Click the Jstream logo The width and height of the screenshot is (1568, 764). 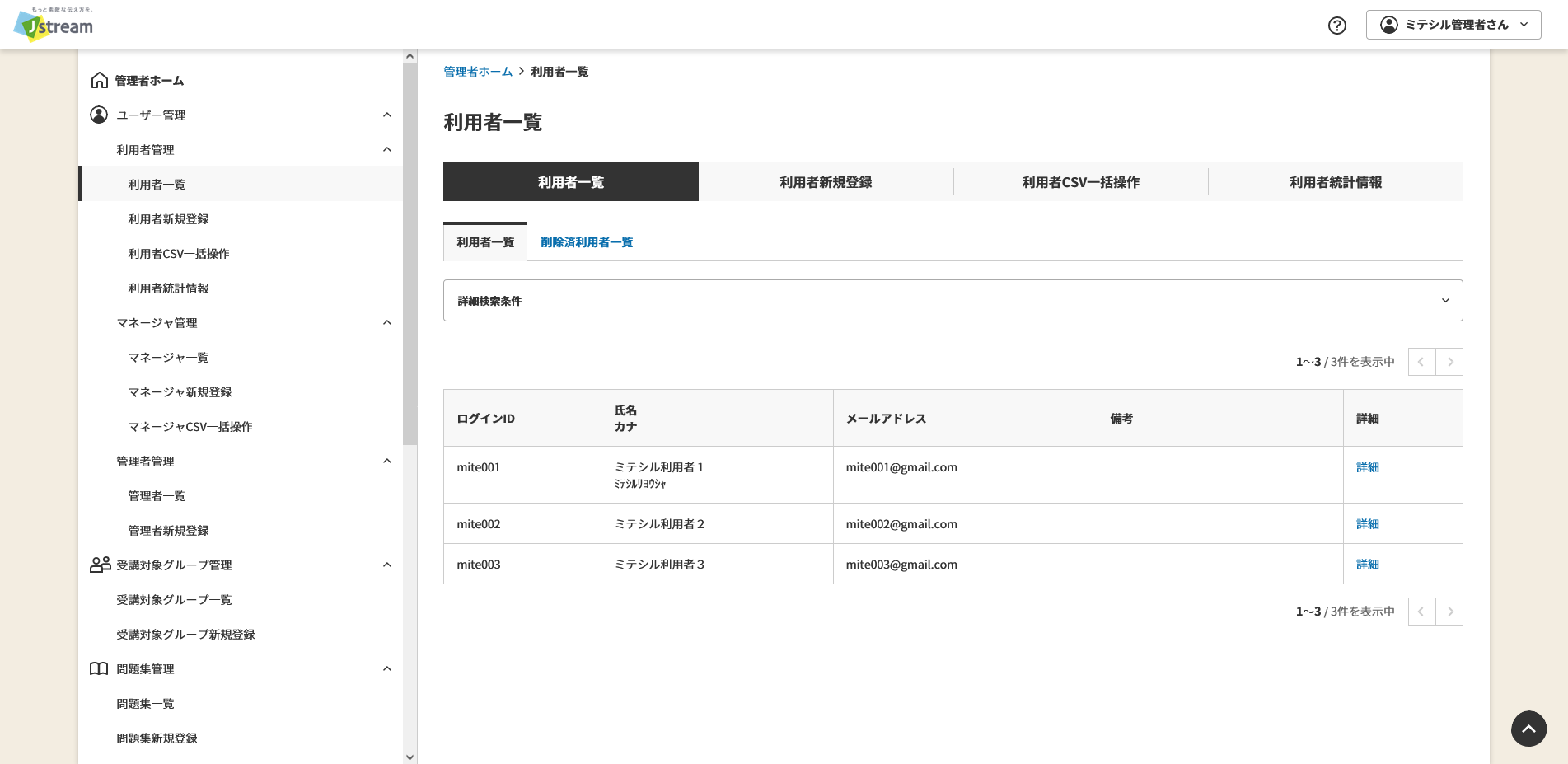tap(54, 25)
